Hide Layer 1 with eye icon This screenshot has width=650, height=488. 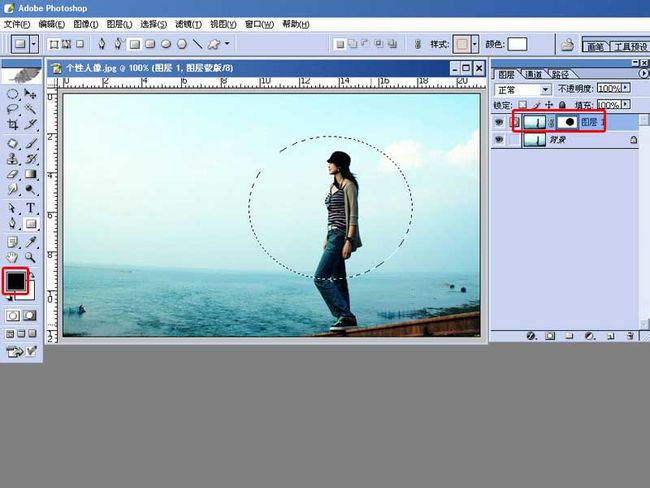click(x=499, y=122)
